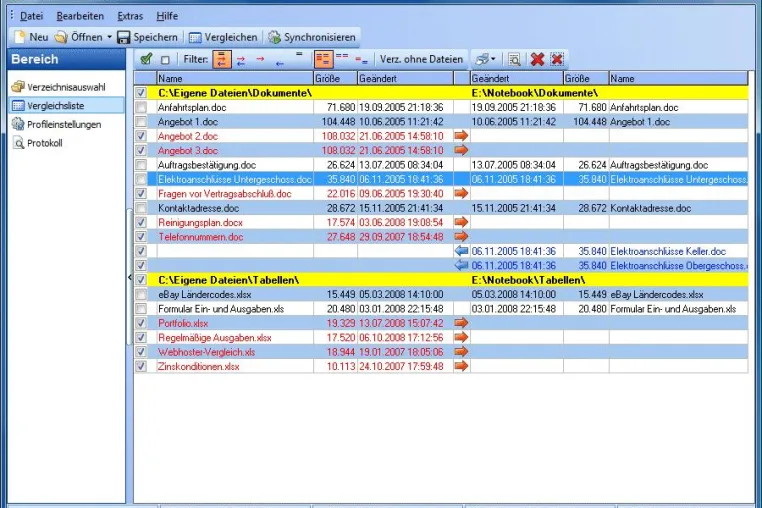Image resolution: width=762 pixels, height=508 pixels.
Task: Toggle the identical files equals-sign filter
Action: click(299, 54)
